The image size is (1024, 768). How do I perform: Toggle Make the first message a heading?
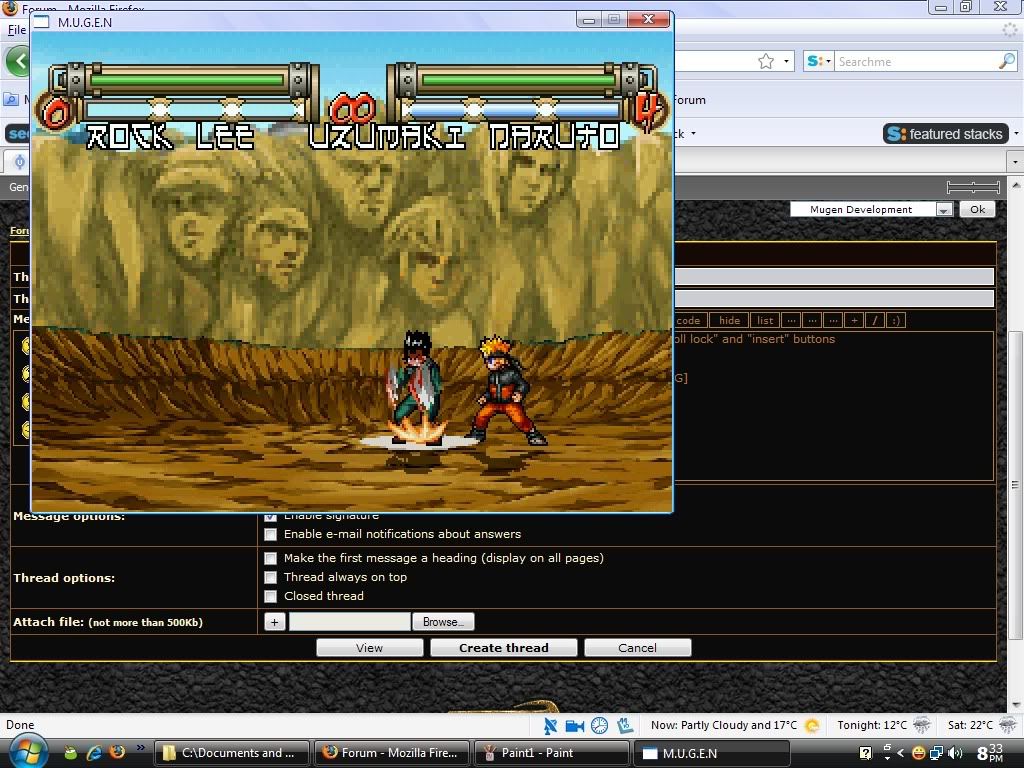click(270, 558)
